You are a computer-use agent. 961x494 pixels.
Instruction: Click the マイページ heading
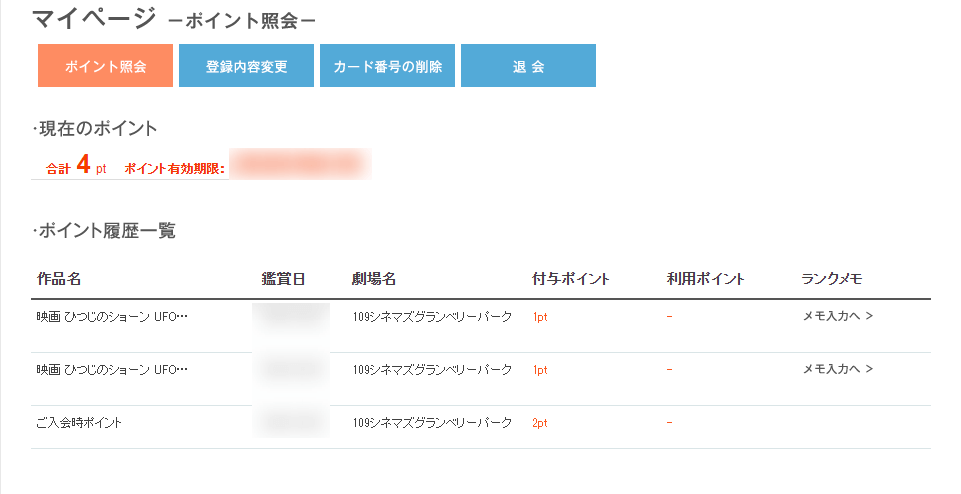point(94,18)
